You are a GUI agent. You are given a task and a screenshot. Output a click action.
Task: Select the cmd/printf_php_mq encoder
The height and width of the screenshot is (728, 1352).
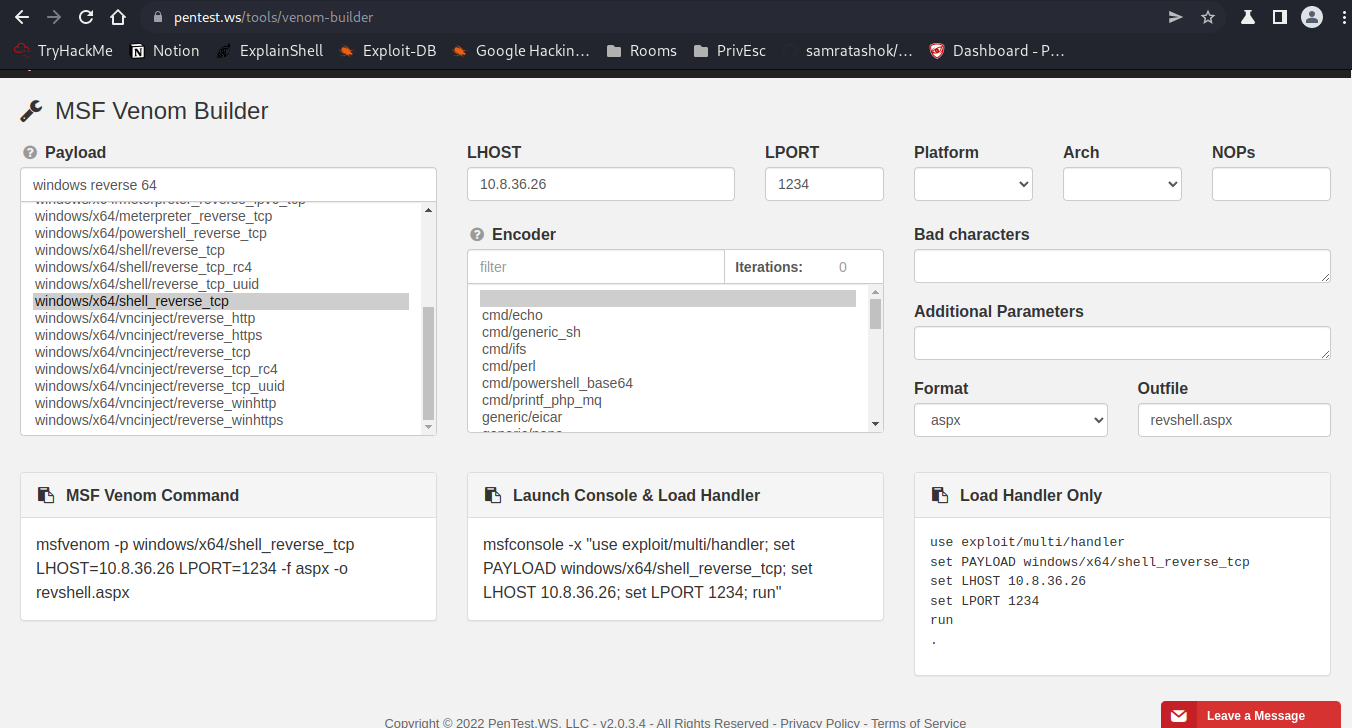(x=668, y=400)
